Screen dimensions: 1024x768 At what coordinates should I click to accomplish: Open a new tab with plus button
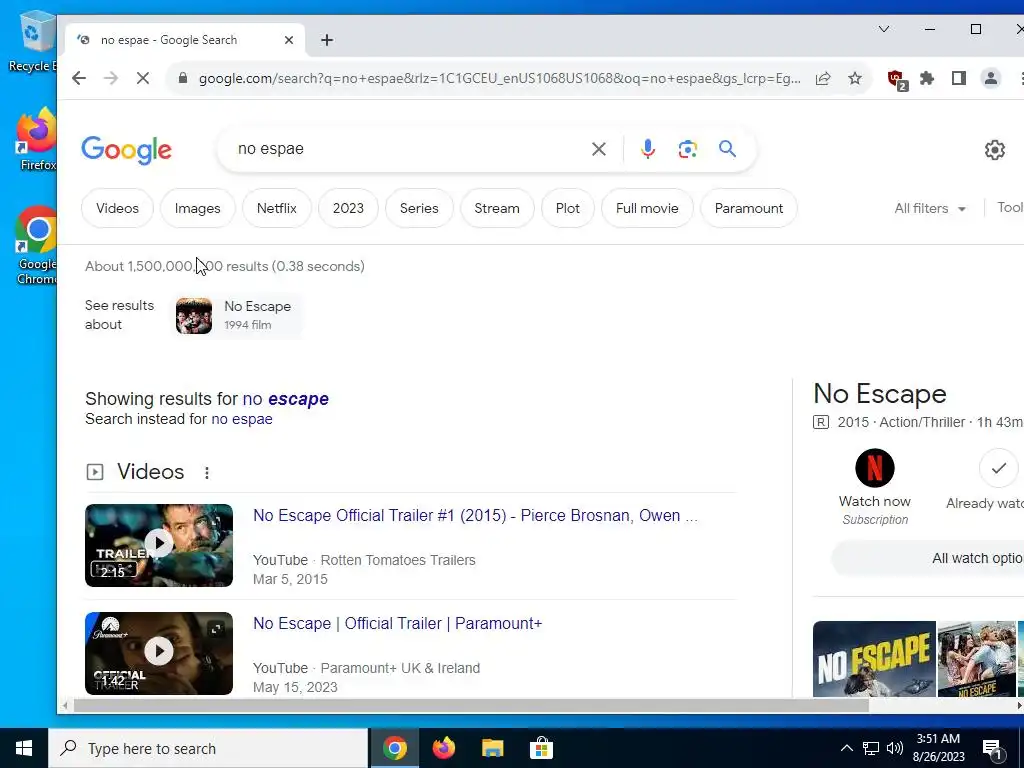(327, 40)
